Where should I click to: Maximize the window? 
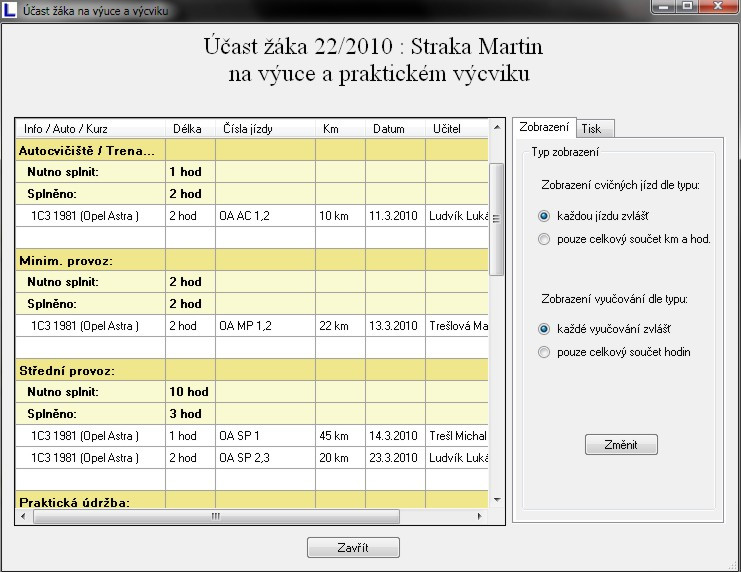click(688, 7)
